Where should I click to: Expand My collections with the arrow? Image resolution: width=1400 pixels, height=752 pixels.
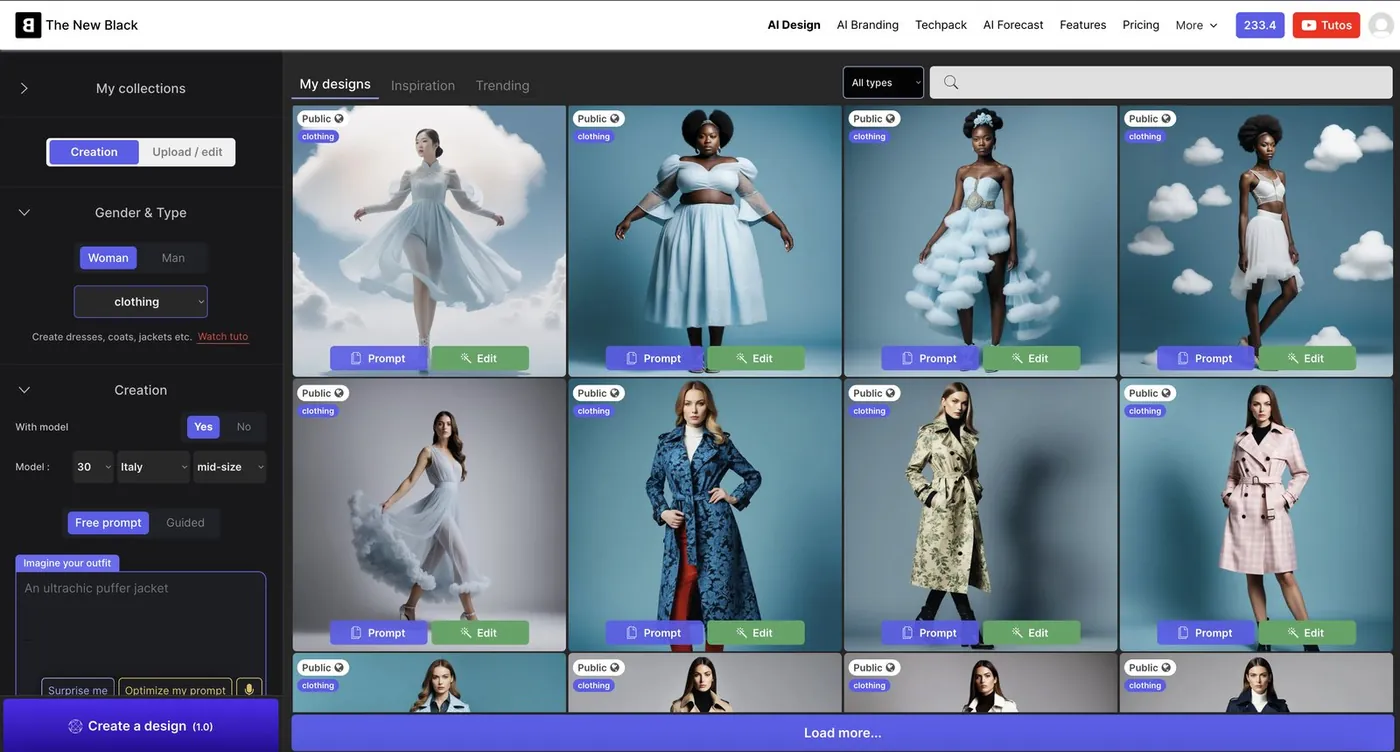pyautogui.click(x=24, y=88)
